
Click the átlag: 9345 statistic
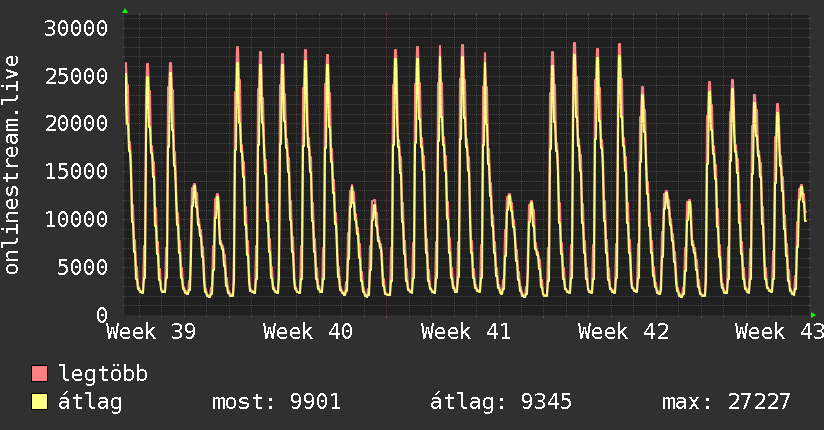[x=501, y=402]
